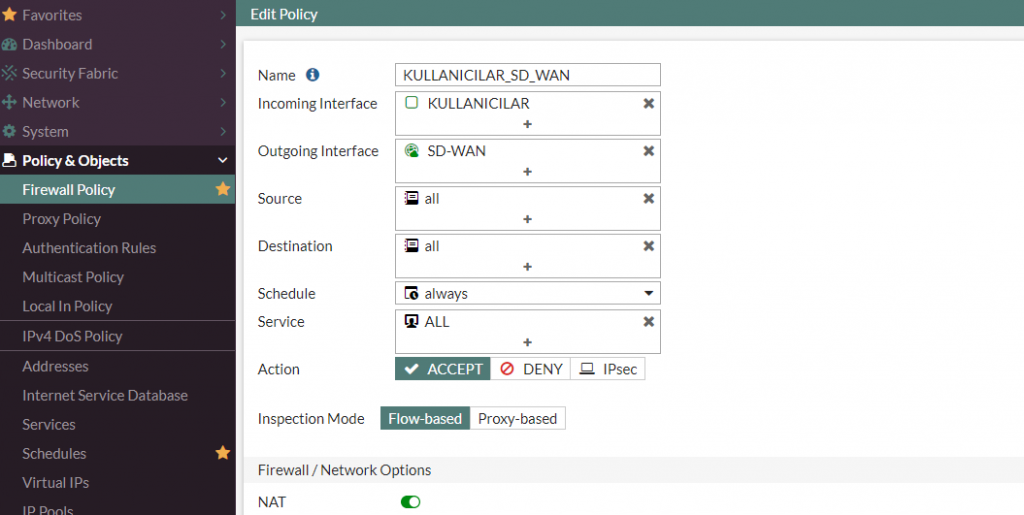Add another Outgoing Interface with plus

point(528,172)
